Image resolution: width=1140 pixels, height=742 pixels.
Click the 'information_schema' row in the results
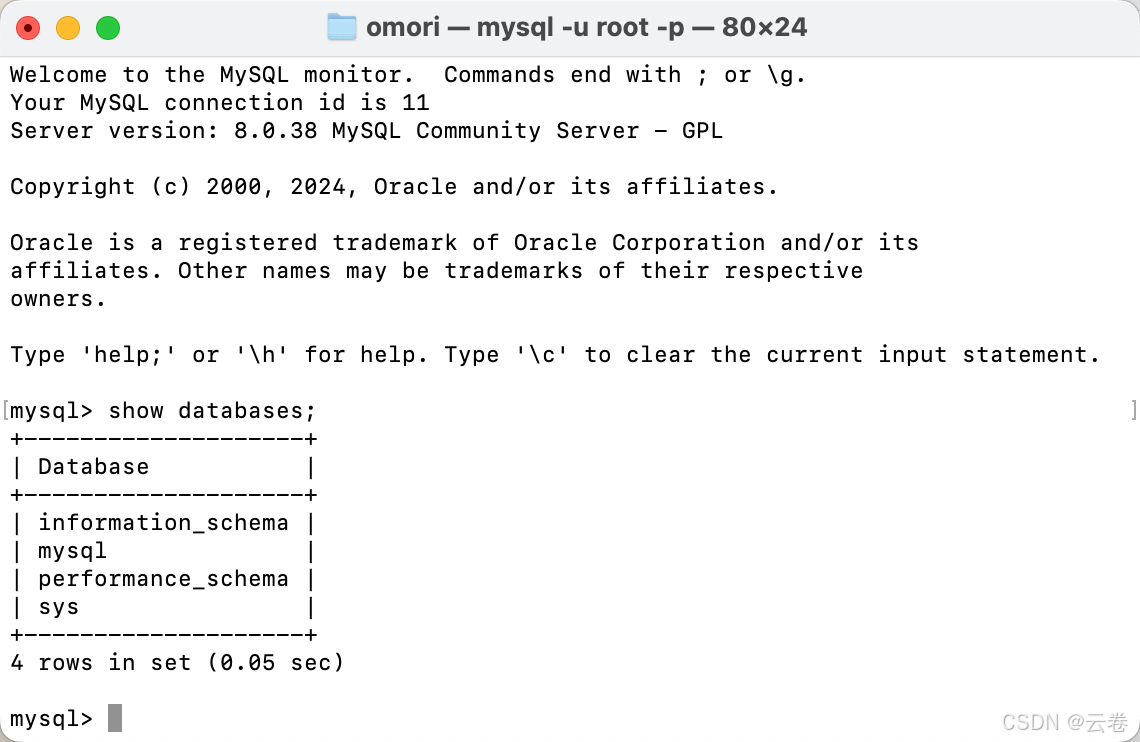(x=163, y=523)
